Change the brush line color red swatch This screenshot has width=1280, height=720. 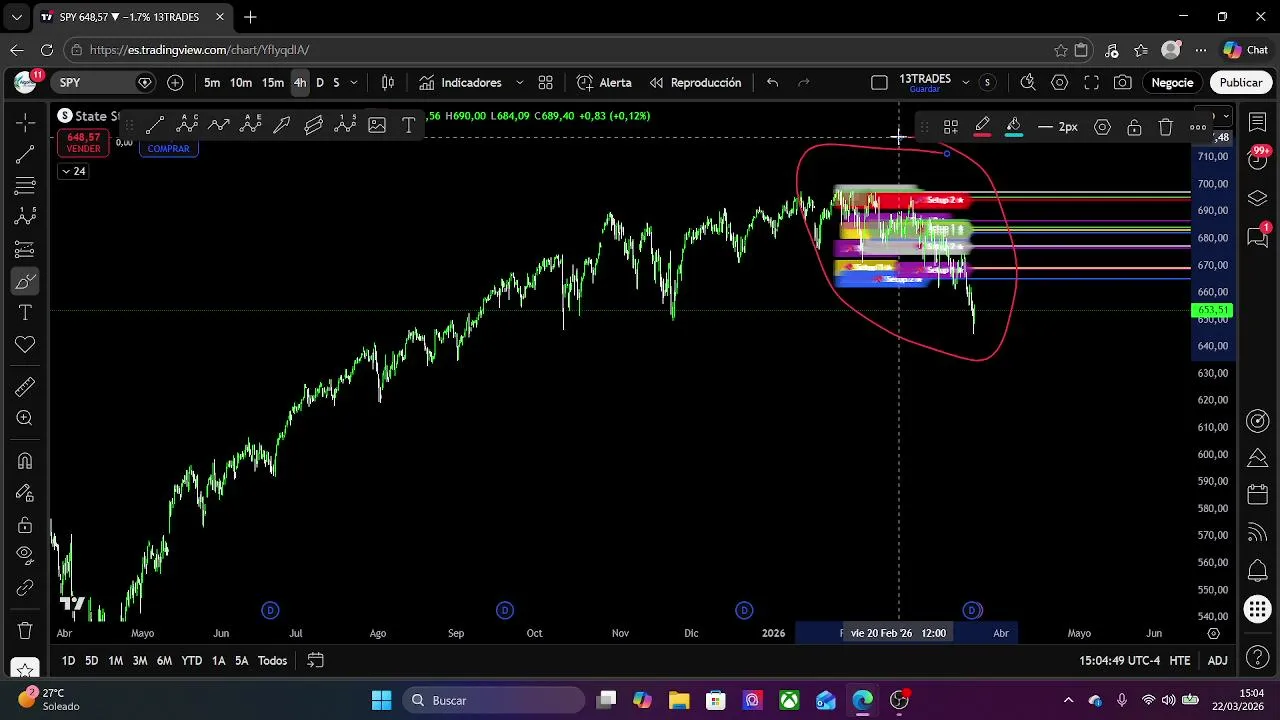(982, 127)
